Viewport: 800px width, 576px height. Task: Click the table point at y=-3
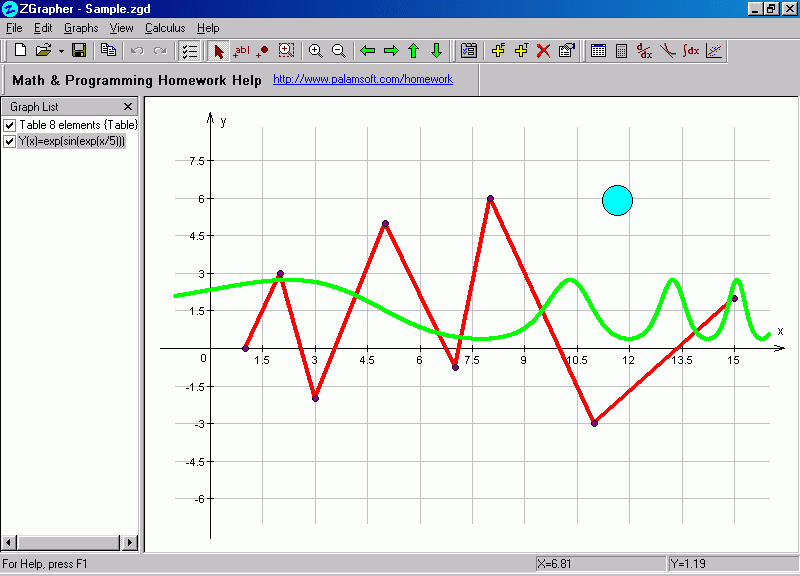(x=594, y=423)
